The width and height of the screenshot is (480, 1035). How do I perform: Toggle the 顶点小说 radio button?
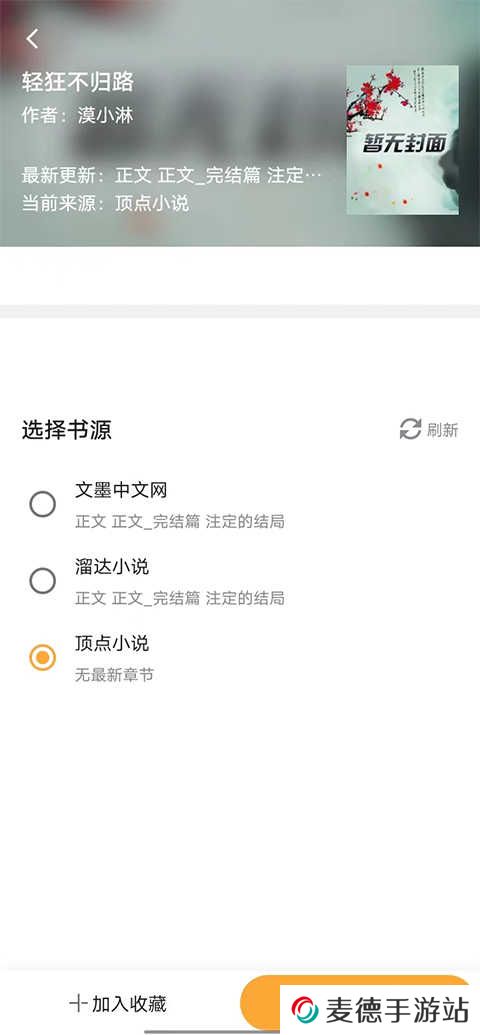(43, 657)
